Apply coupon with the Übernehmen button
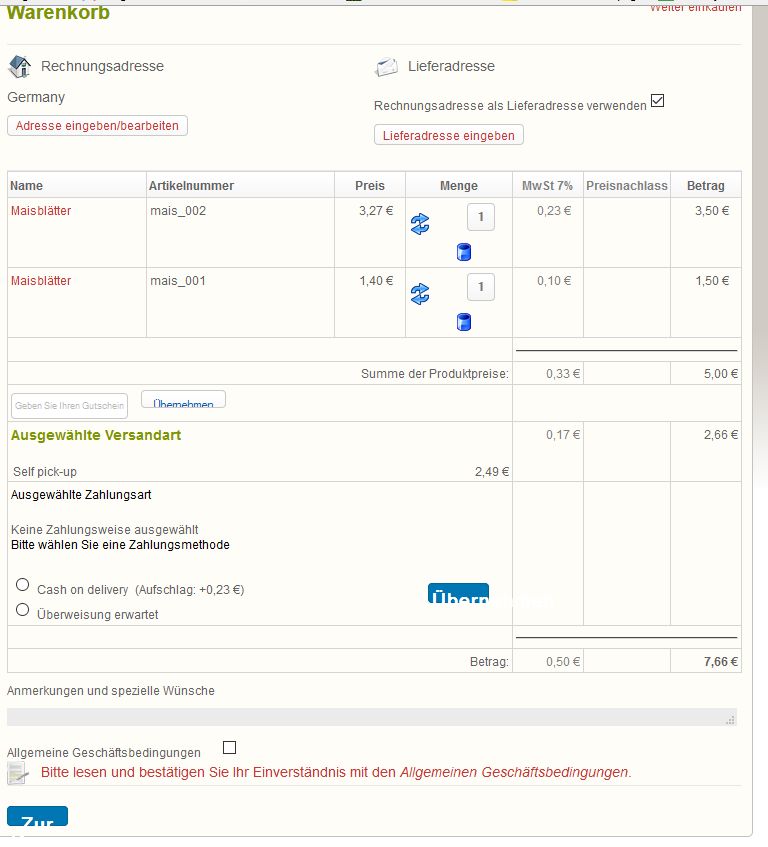 click(184, 400)
